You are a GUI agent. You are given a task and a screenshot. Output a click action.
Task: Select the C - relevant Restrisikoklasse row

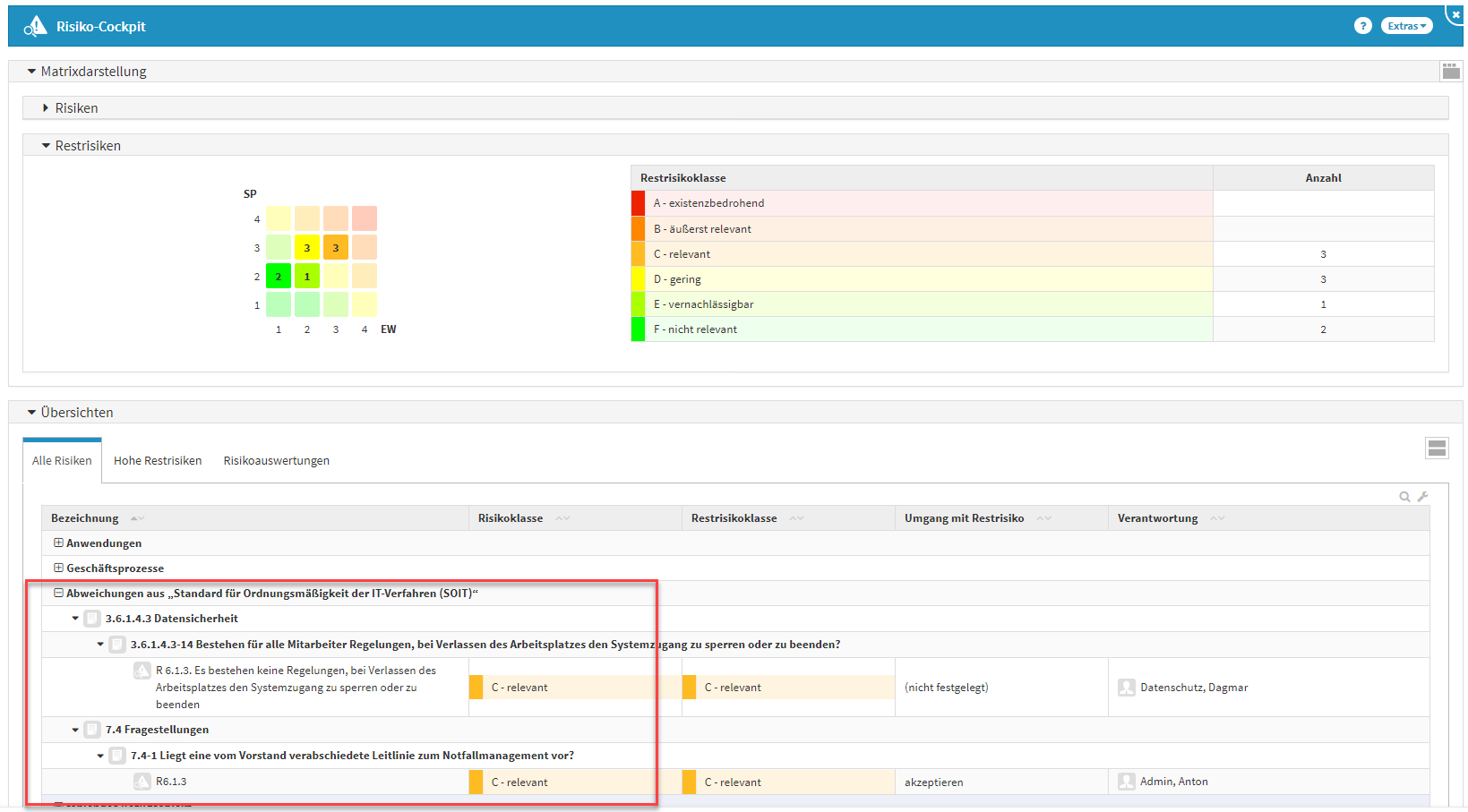[x=923, y=254]
